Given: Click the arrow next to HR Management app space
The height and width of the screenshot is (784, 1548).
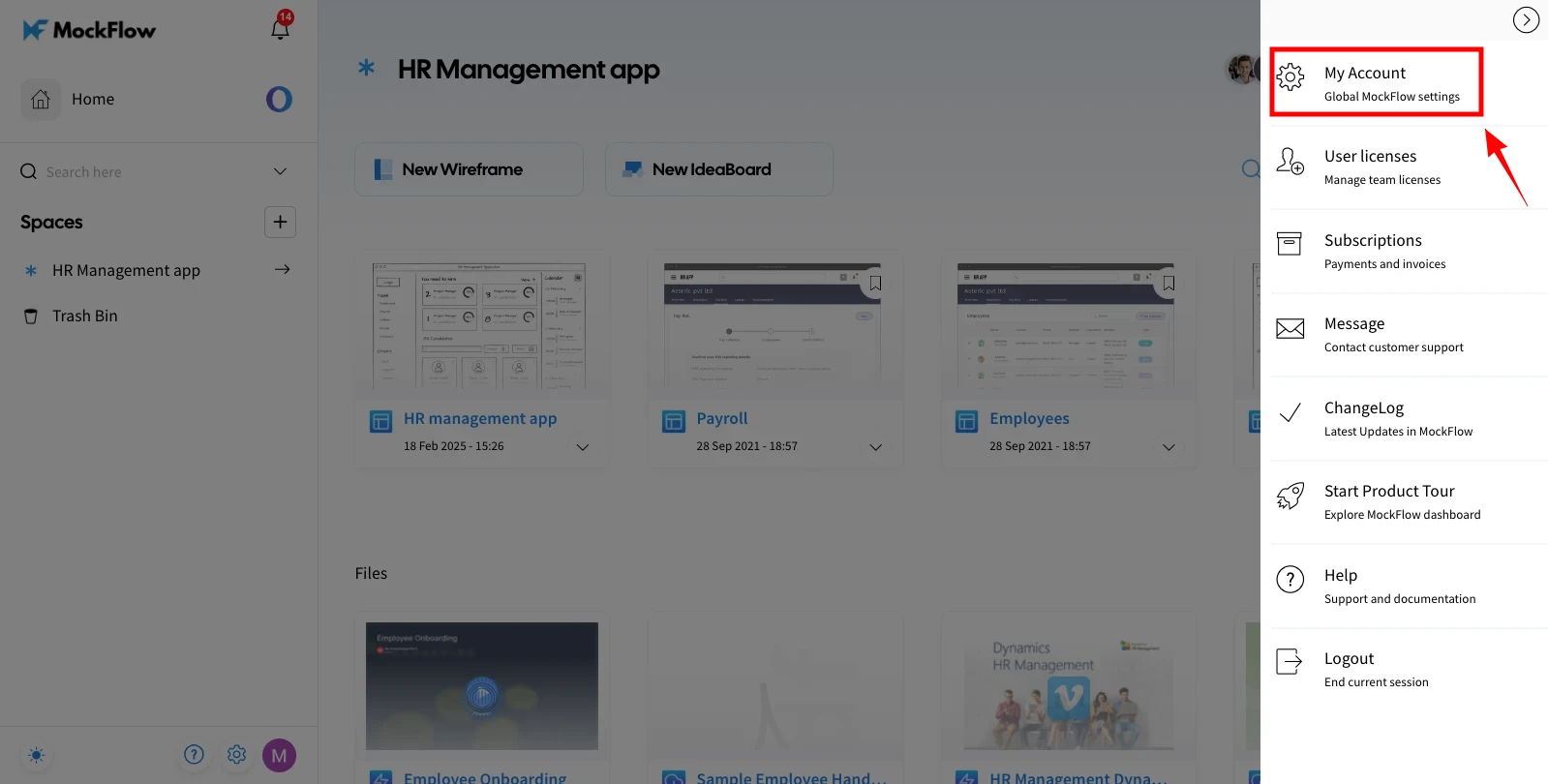Looking at the screenshot, I should (282, 270).
